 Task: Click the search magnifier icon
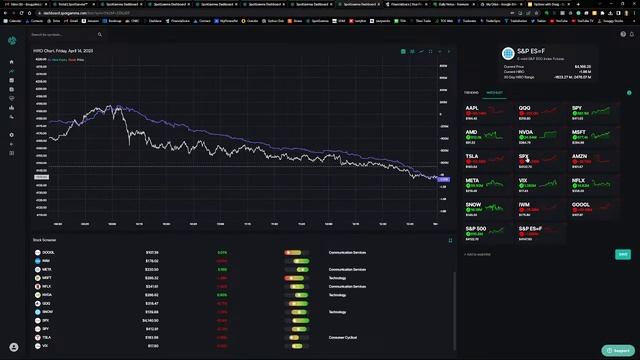100,35
